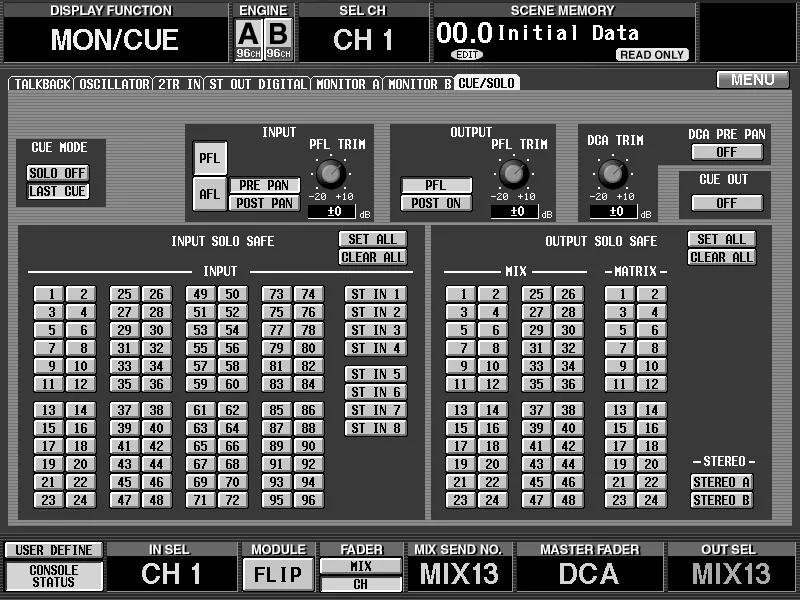Open CONSOLE STATUS
Screen dimensions: 800x600
(54, 576)
